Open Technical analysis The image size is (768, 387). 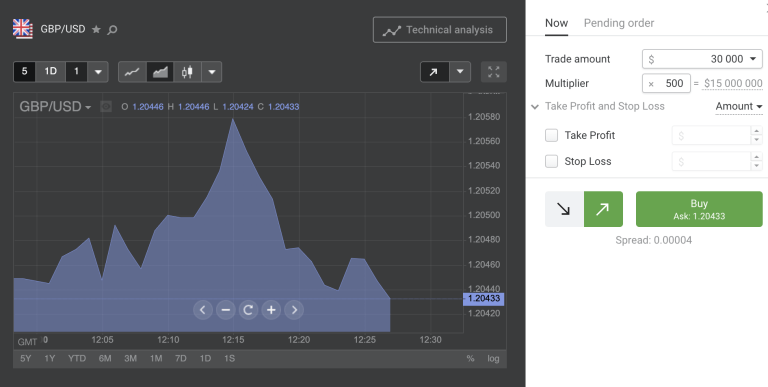[440, 30]
